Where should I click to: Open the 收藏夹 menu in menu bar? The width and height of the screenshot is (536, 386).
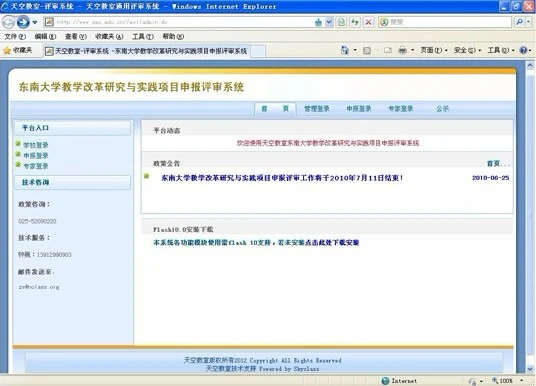coord(109,36)
